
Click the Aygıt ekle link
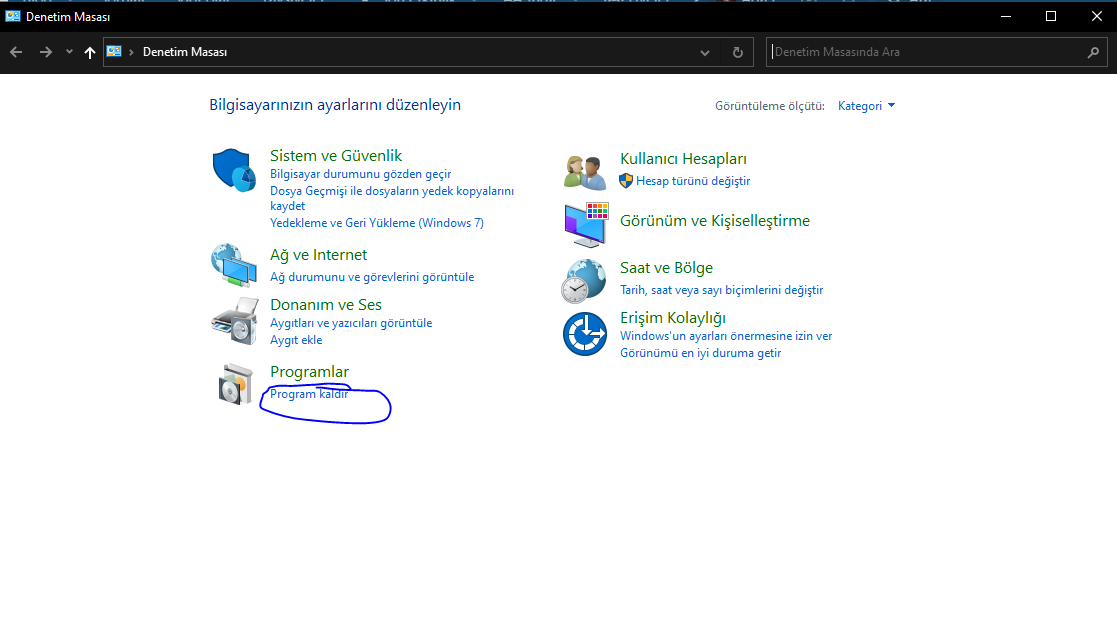296,340
